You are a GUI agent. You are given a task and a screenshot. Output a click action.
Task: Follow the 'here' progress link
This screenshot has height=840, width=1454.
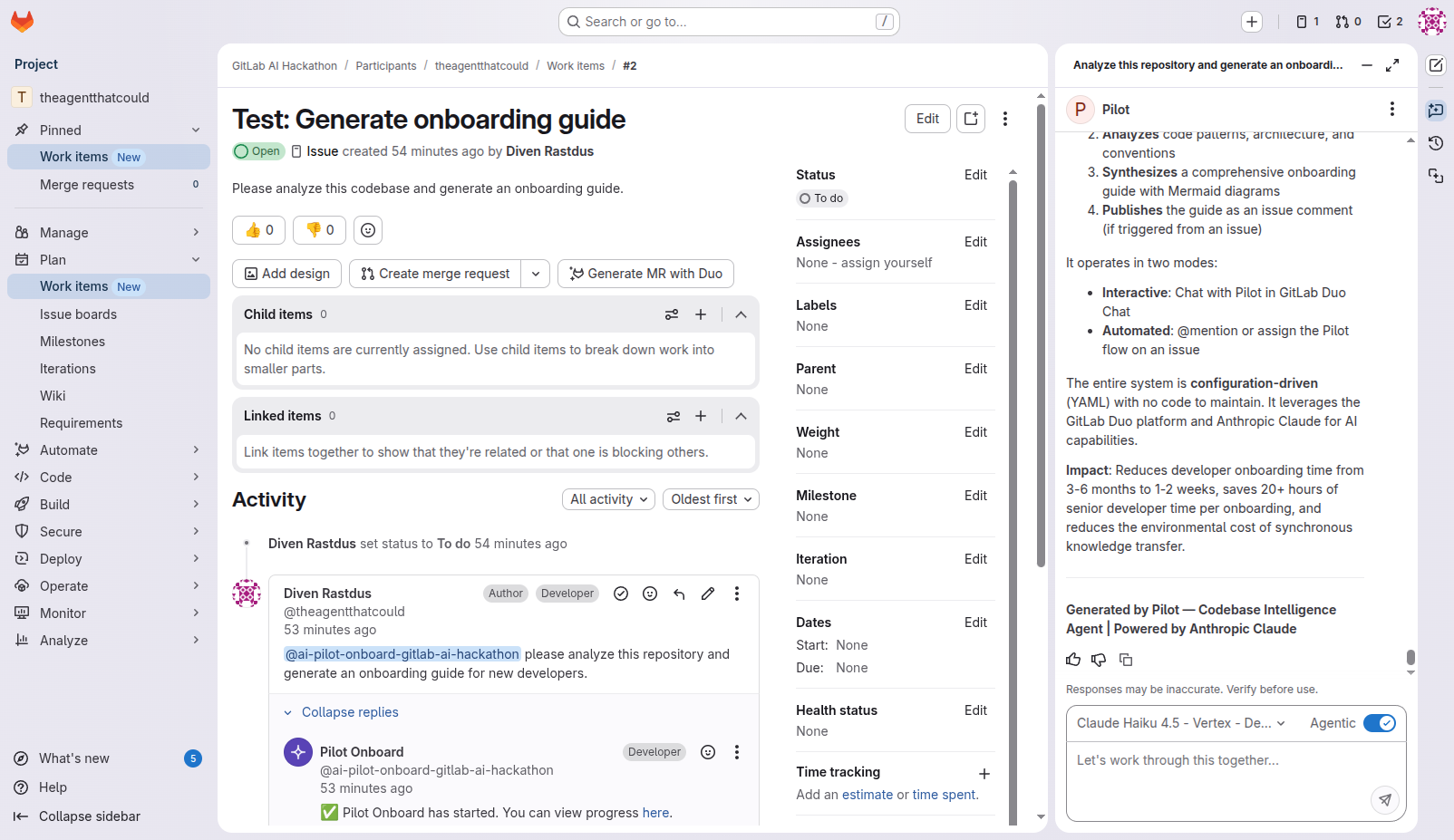click(x=655, y=813)
